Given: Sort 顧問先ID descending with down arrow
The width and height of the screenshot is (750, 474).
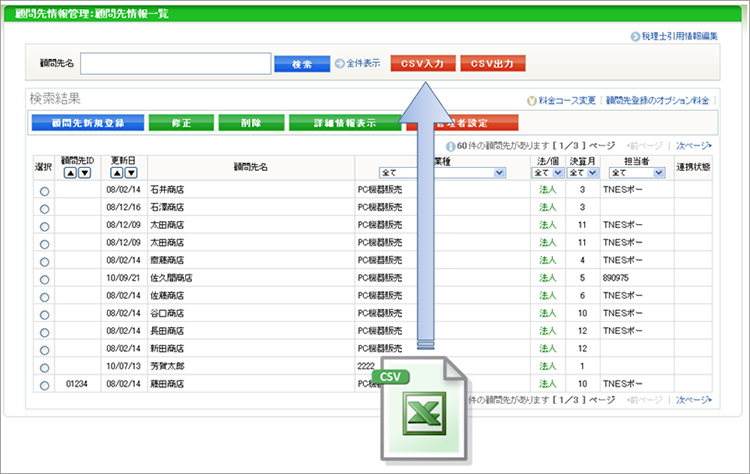Looking at the screenshot, I should tap(85, 173).
